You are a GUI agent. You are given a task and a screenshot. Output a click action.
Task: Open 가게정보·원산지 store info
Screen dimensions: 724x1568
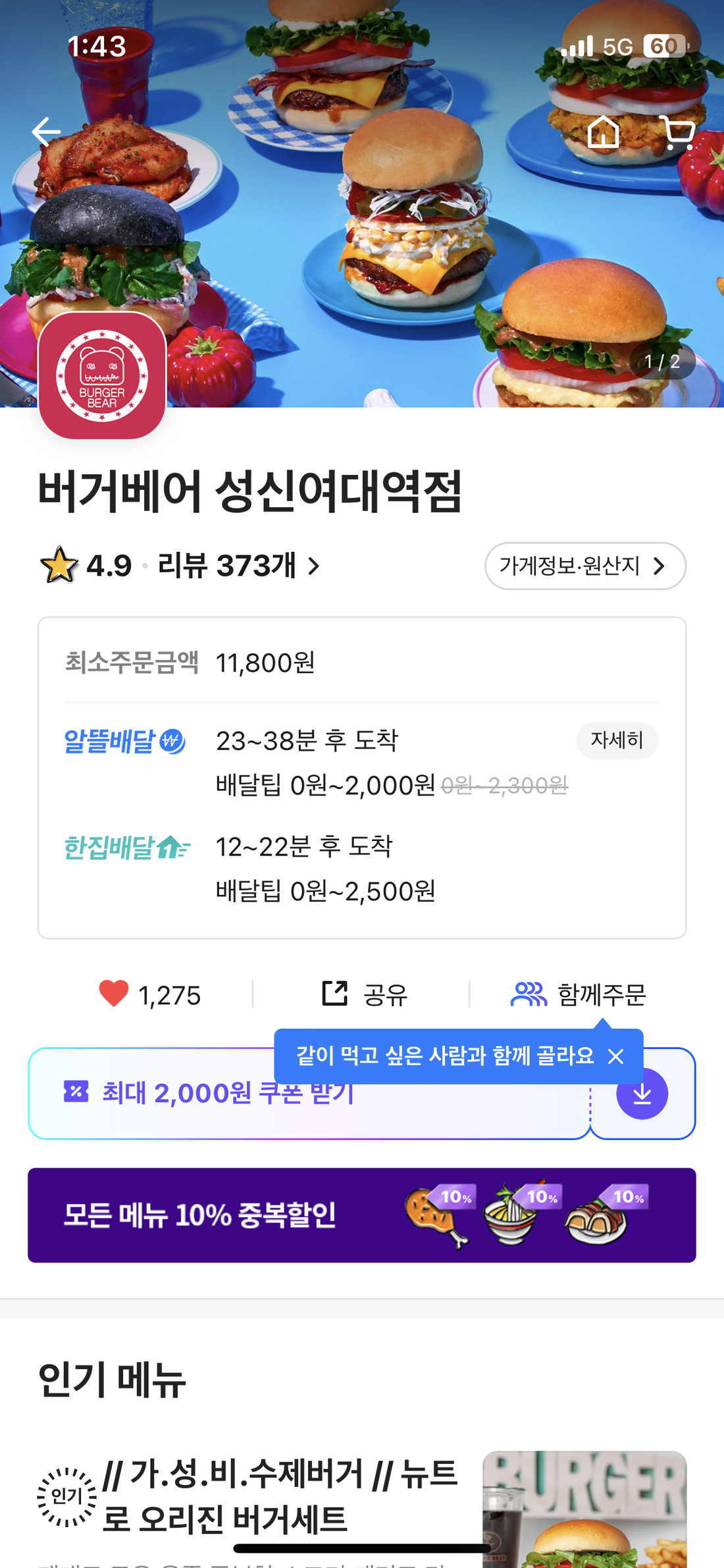click(x=585, y=566)
